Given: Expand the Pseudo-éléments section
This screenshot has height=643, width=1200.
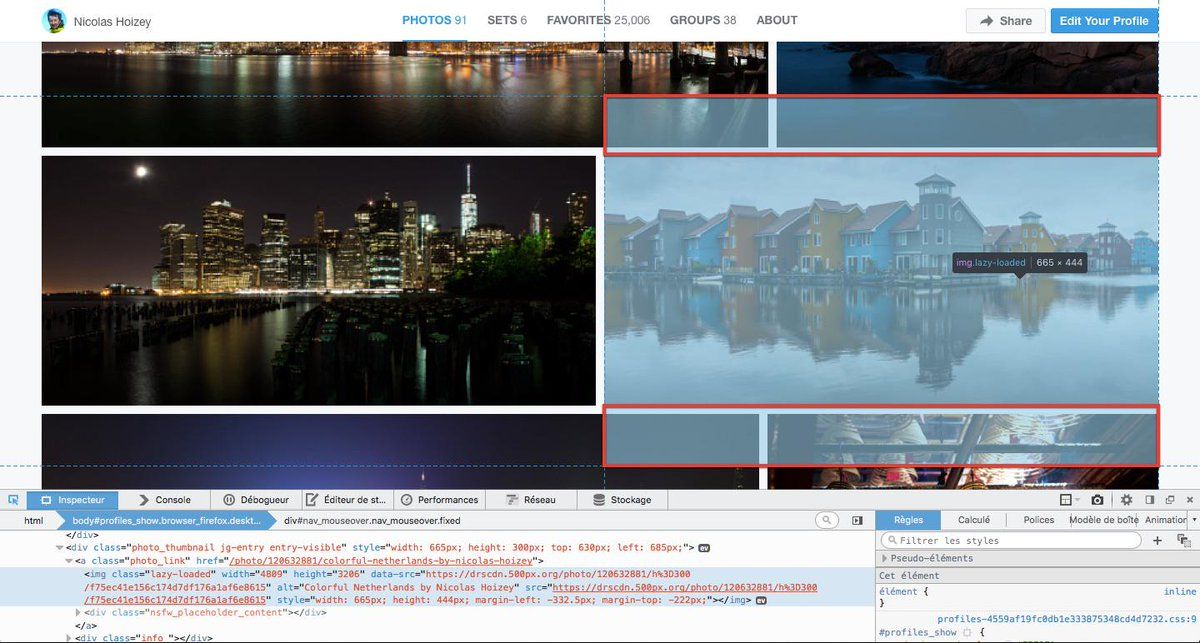Looking at the screenshot, I should [884, 558].
